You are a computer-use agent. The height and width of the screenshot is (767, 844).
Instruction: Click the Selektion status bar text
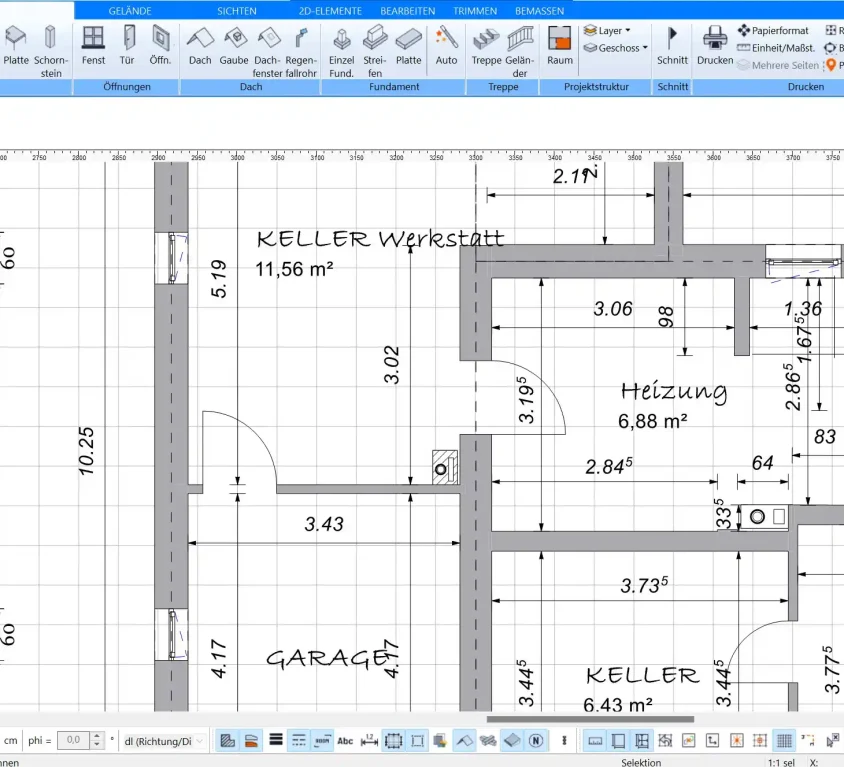point(641,762)
